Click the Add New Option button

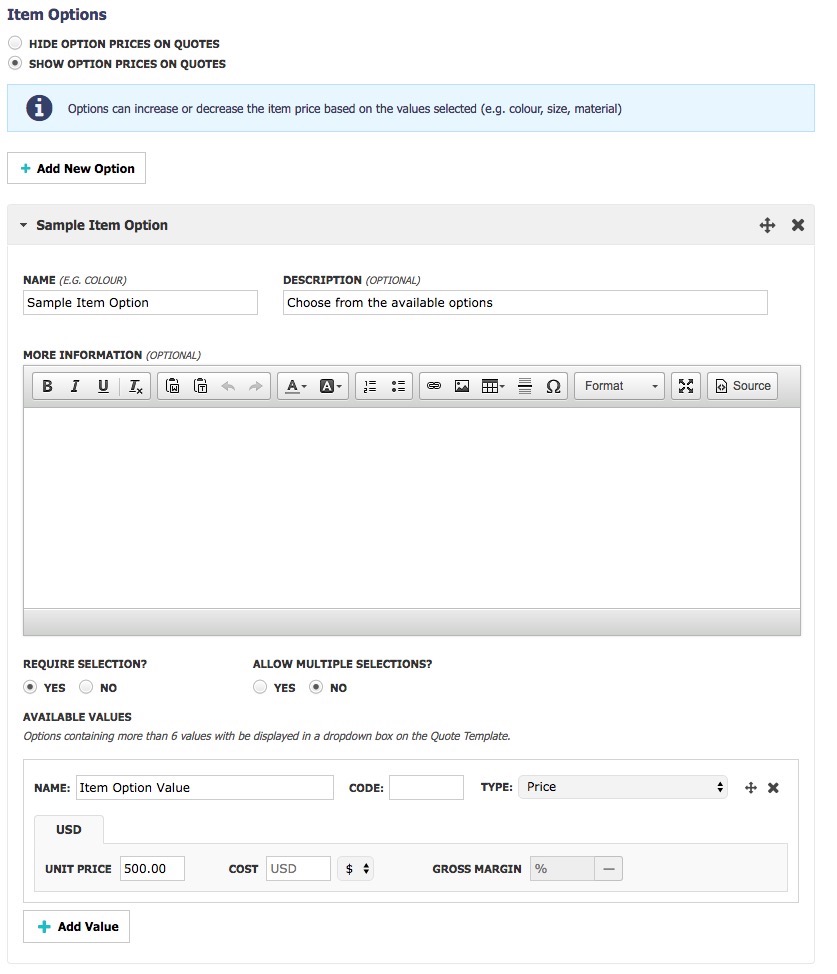[76, 168]
